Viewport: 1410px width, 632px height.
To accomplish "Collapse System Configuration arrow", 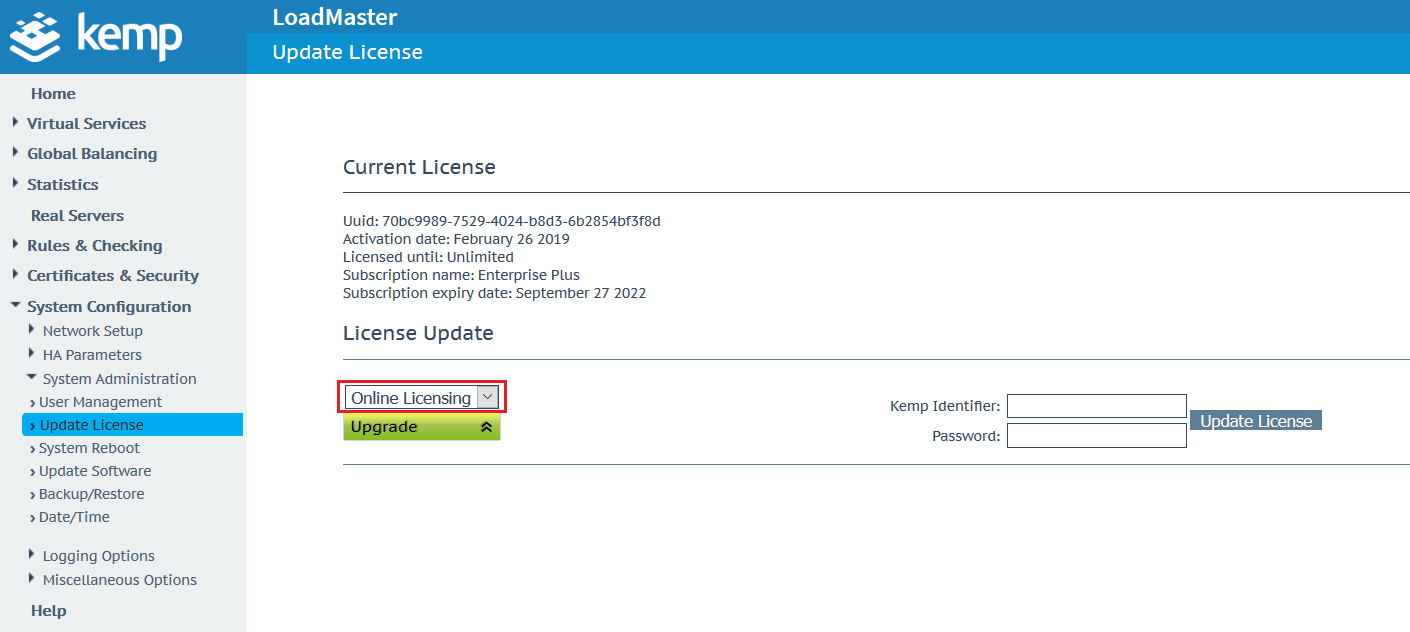I will click(15, 305).
